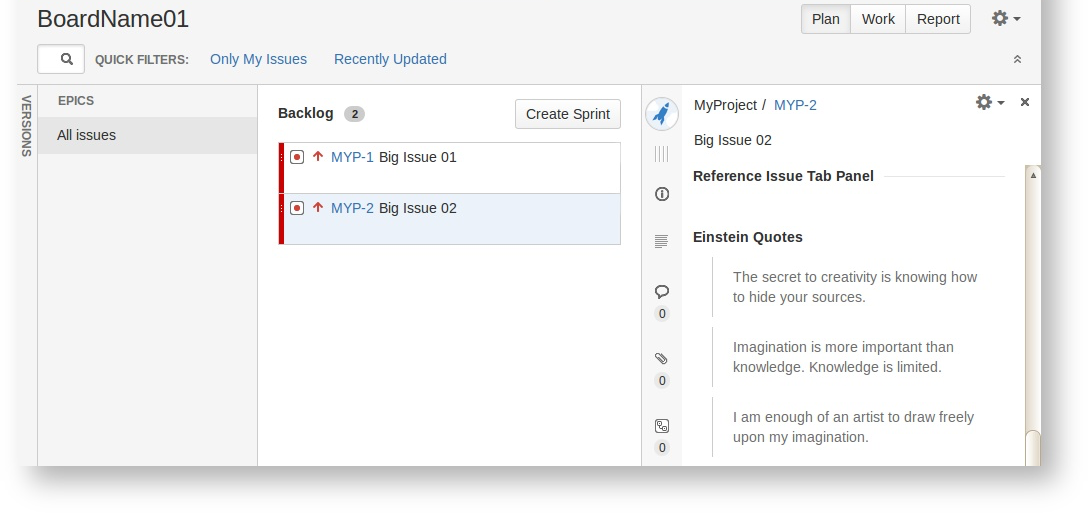Open the comments tab in issue panel
This screenshot has height=514, width=1089.
(x=661, y=292)
